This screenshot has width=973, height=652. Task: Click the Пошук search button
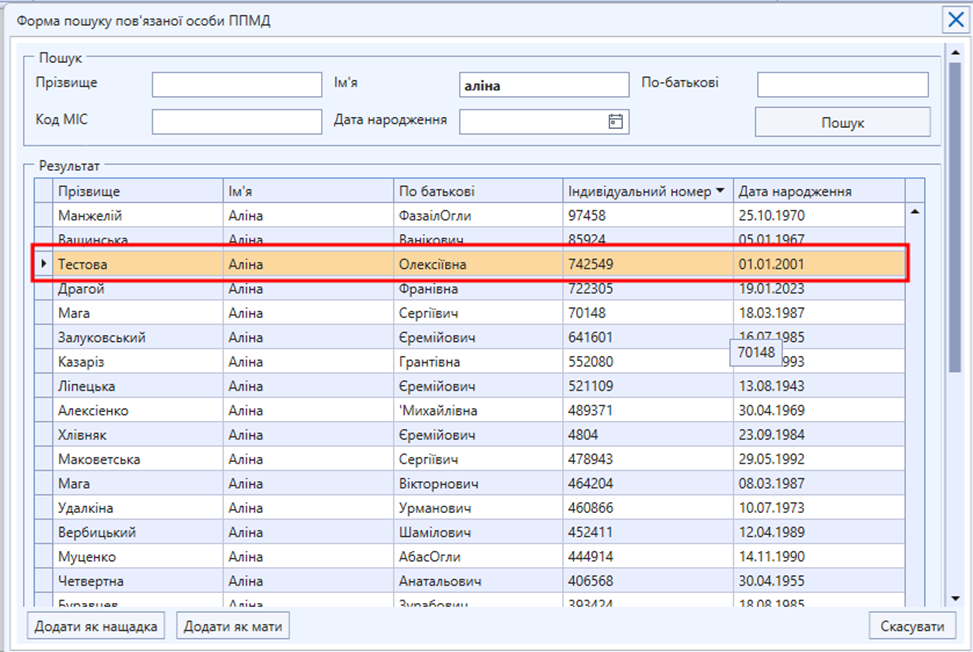click(843, 122)
